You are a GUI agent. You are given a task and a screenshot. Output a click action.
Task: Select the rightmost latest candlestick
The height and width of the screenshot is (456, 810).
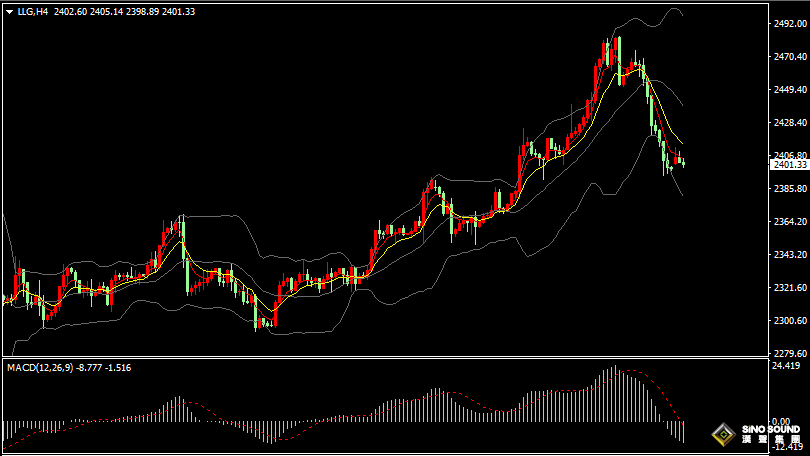[683, 163]
